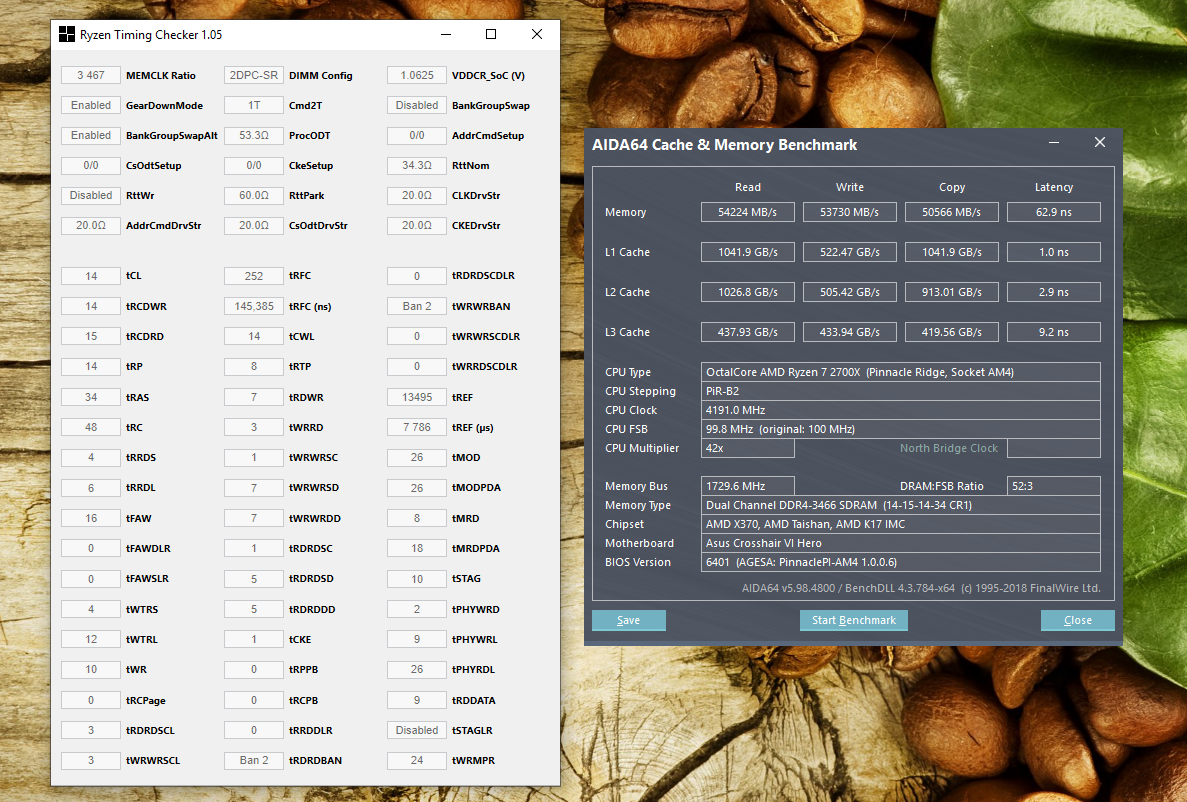1187x802 pixels.
Task: Click the Cmd2T value 1T
Action: coord(254,105)
